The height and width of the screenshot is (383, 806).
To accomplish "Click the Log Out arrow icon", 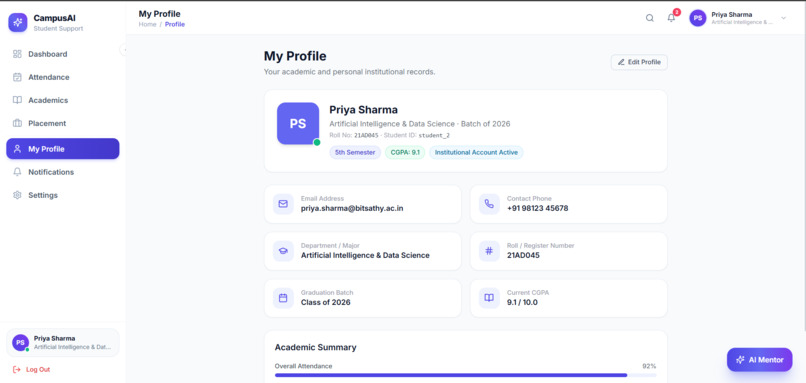I will [16, 370].
